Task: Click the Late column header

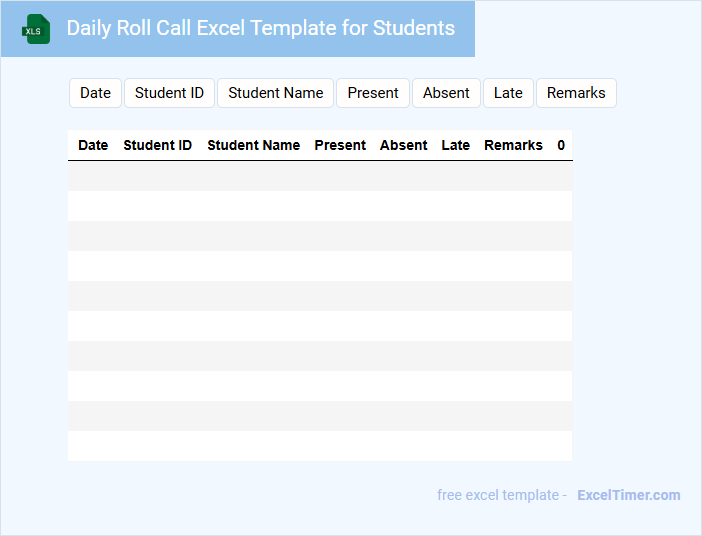Action: point(455,145)
